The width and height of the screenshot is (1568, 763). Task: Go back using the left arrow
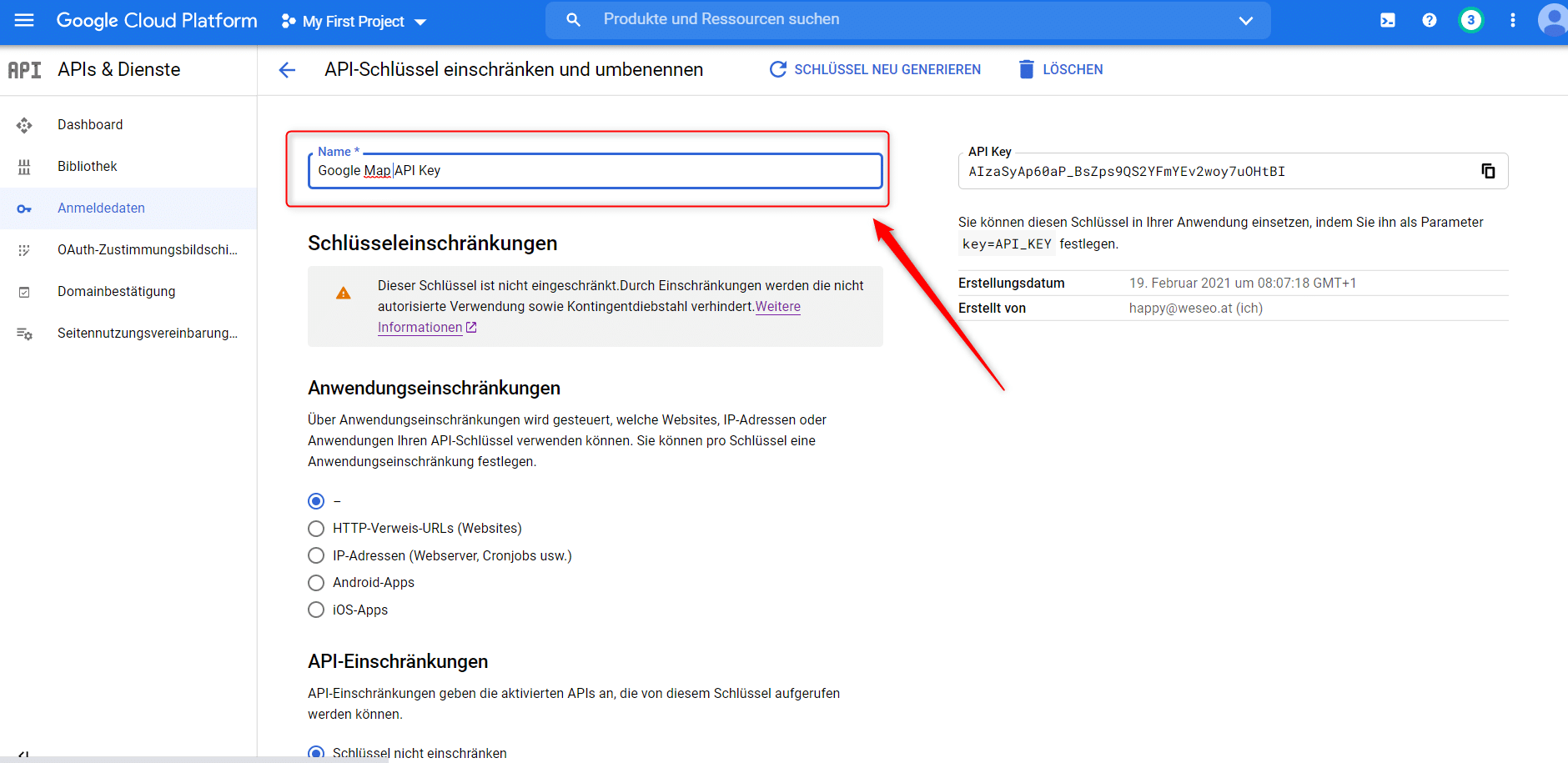[287, 70]
